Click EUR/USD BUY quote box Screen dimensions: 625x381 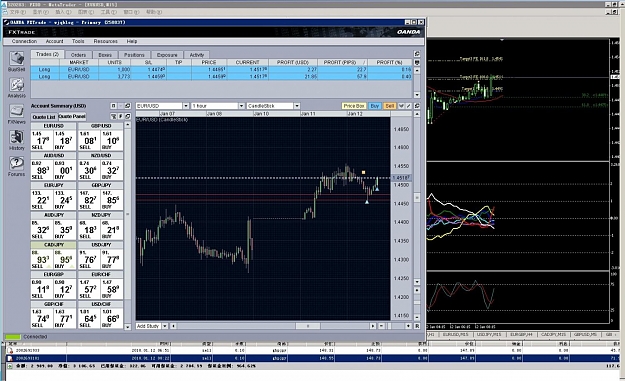coord(65,140)
